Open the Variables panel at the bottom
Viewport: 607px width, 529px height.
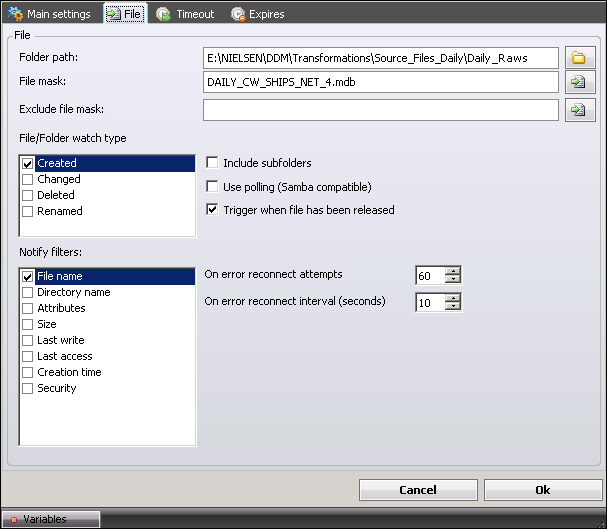click(50, 519)
